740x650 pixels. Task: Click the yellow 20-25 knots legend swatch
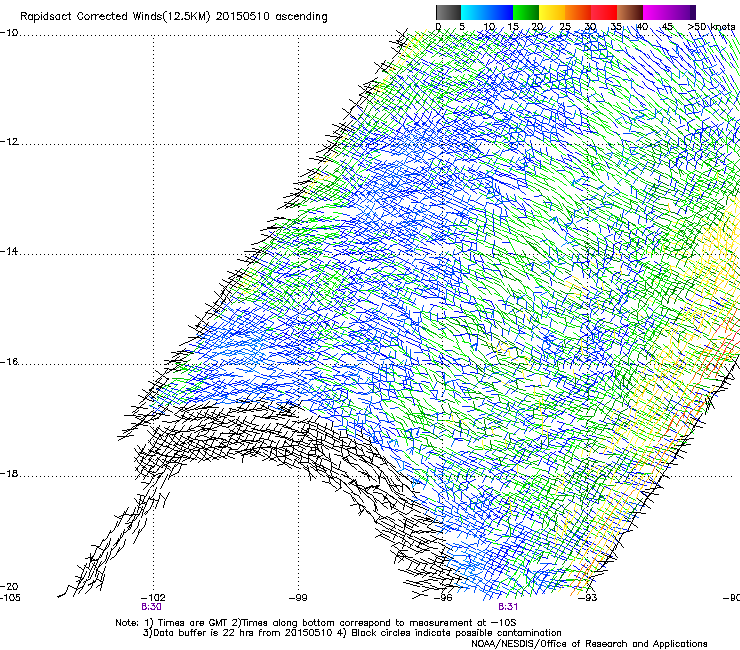[552, 12]
